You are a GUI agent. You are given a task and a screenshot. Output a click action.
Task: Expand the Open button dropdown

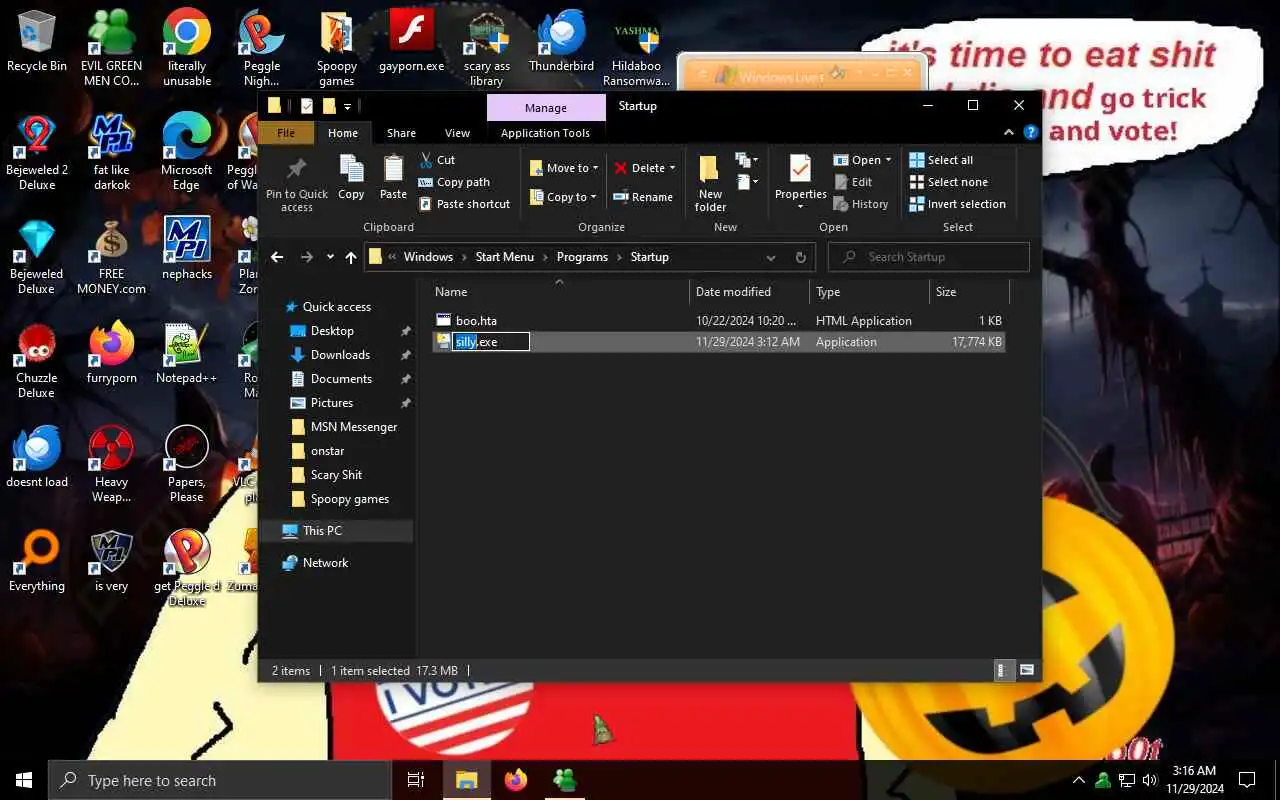pyautogui.click(x=888, y=160)
